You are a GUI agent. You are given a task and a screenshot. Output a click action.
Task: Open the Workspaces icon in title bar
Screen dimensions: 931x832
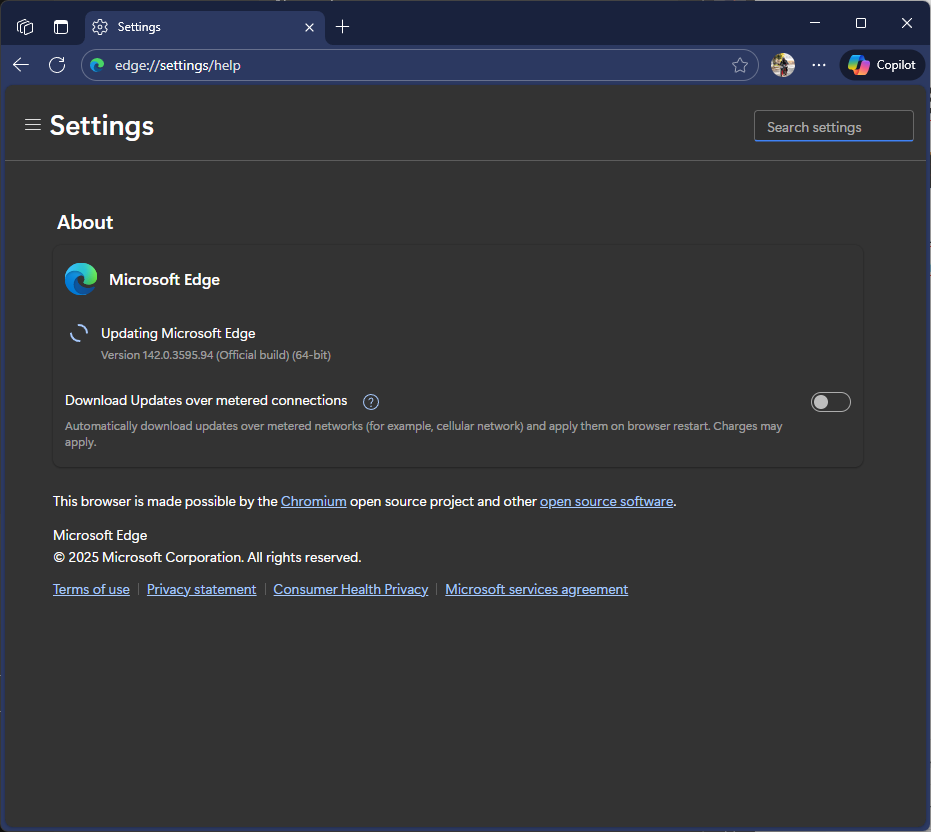[x=25, y=27]
